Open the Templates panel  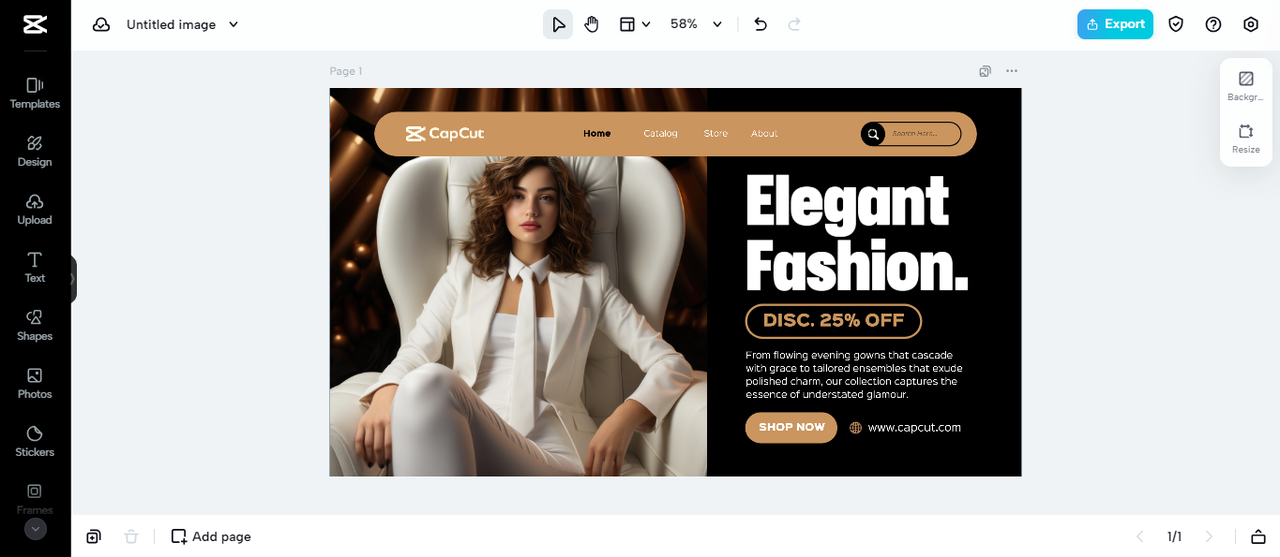coord(35,93)
